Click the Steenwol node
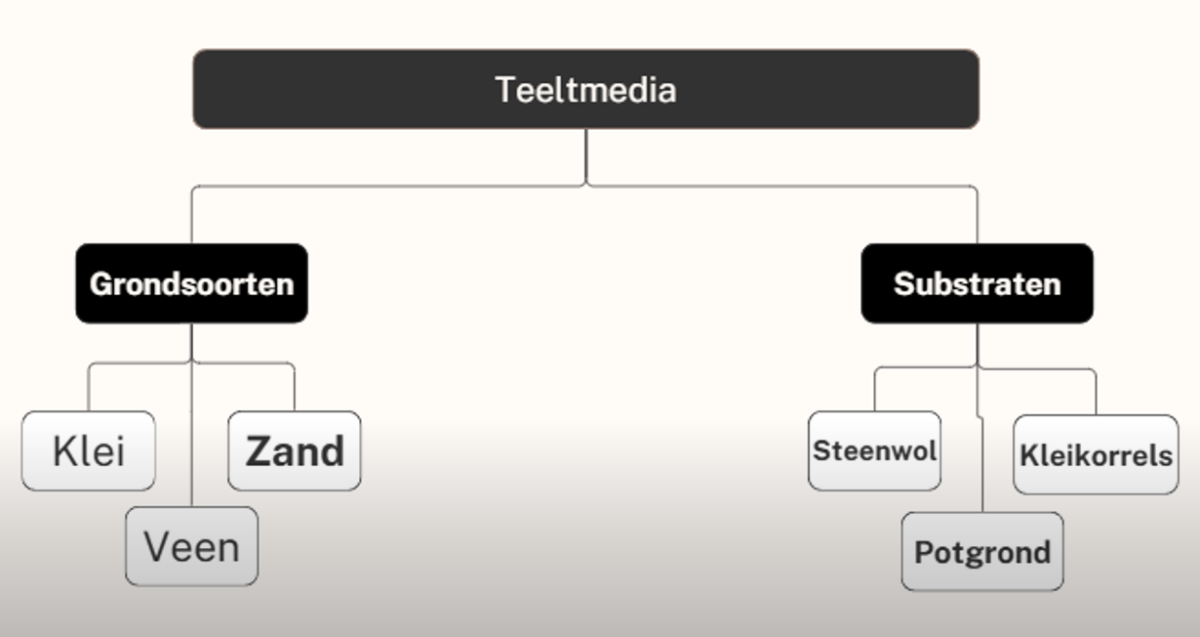This screenshot has height=637, width=1200. point(874,451)
